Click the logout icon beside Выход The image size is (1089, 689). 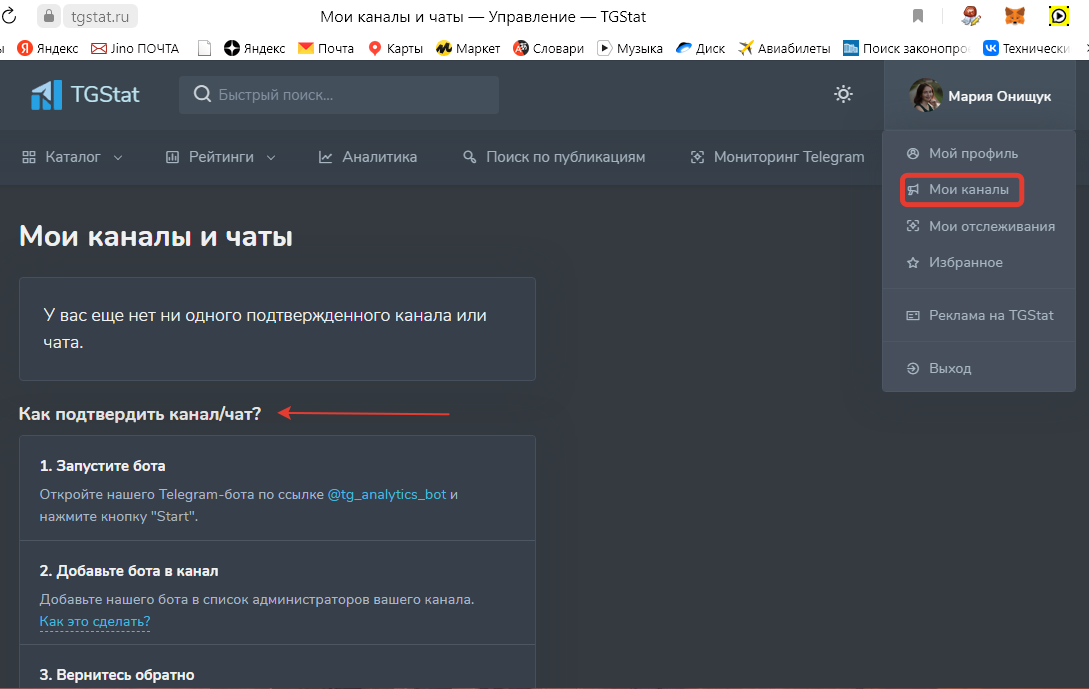click(x=911, y=367)
